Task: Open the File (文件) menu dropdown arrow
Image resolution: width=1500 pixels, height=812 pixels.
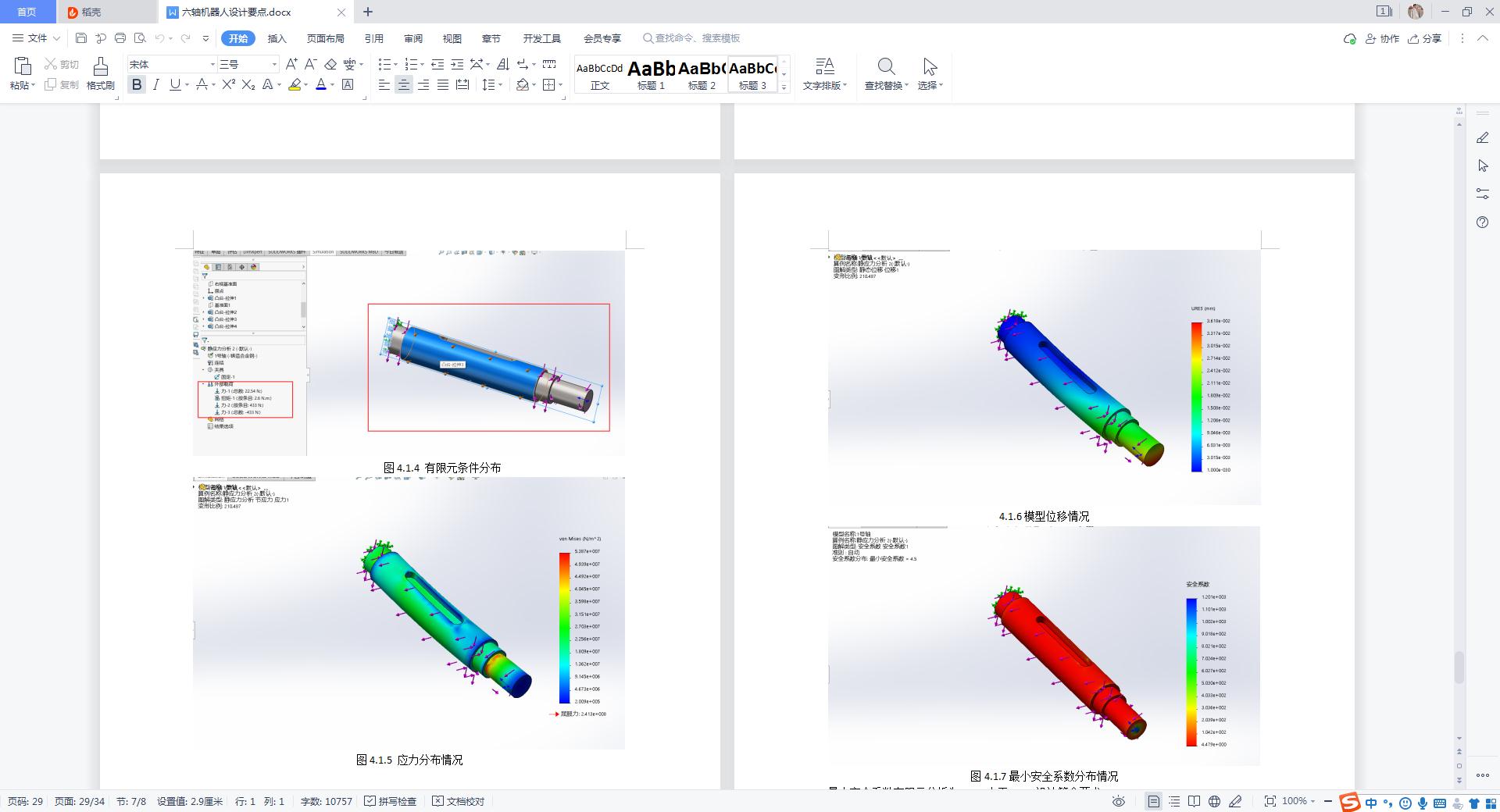Action: click(55, 37)
